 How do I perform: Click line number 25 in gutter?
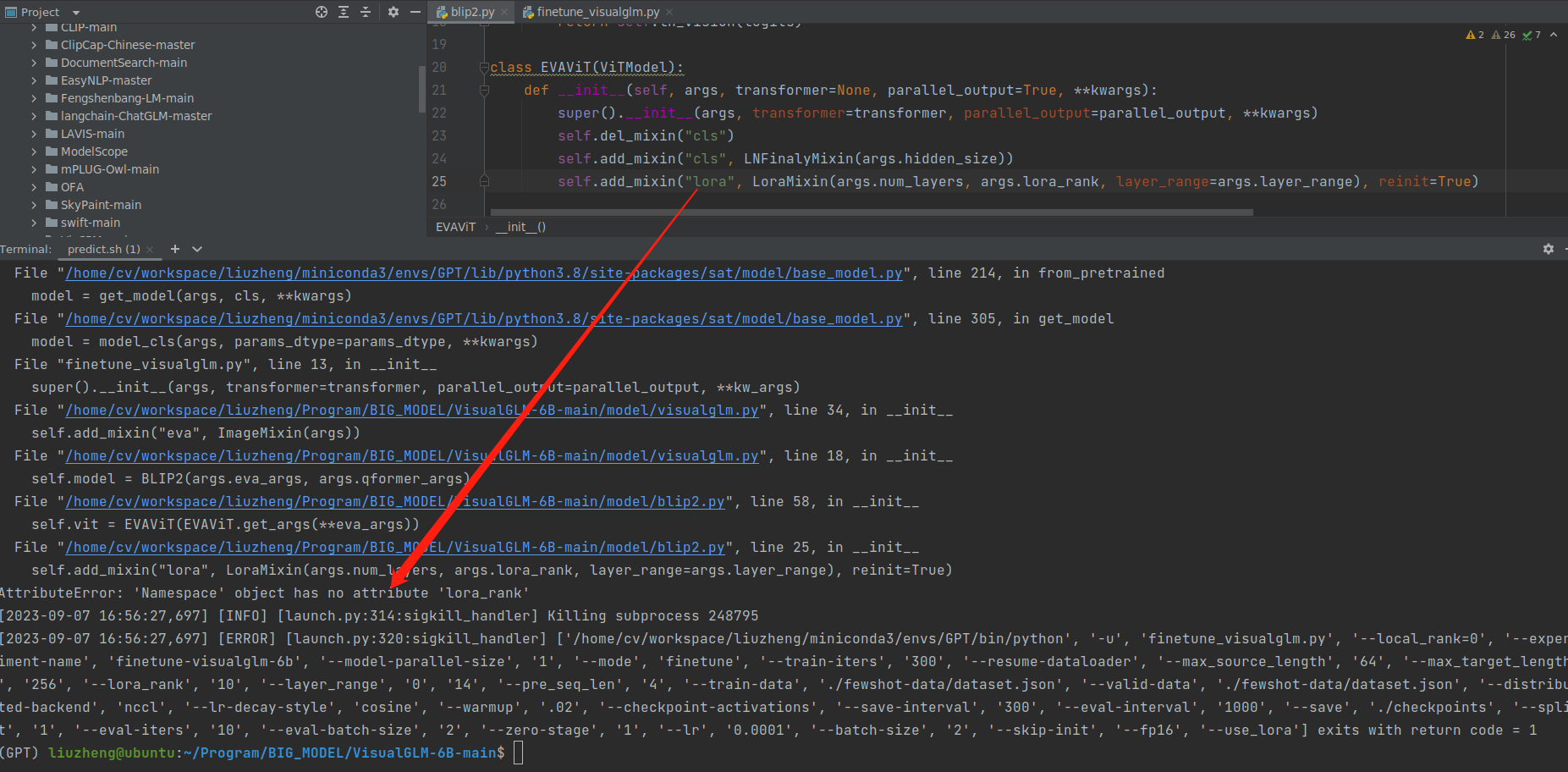coord(439,181)
